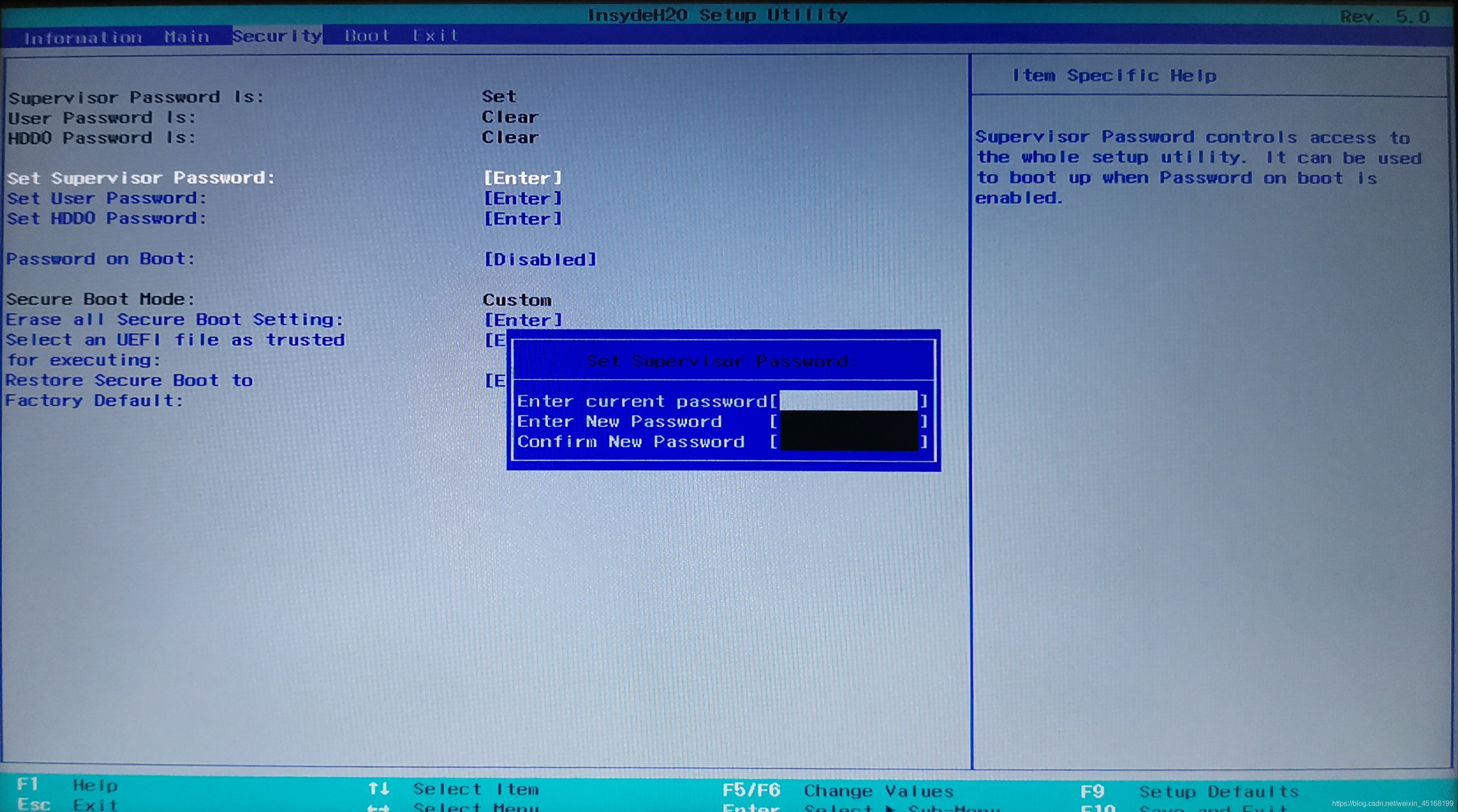Select the Security tab
Image resolution: width=1458 pixels, height=812 pixels.
[x=277, y=36]
